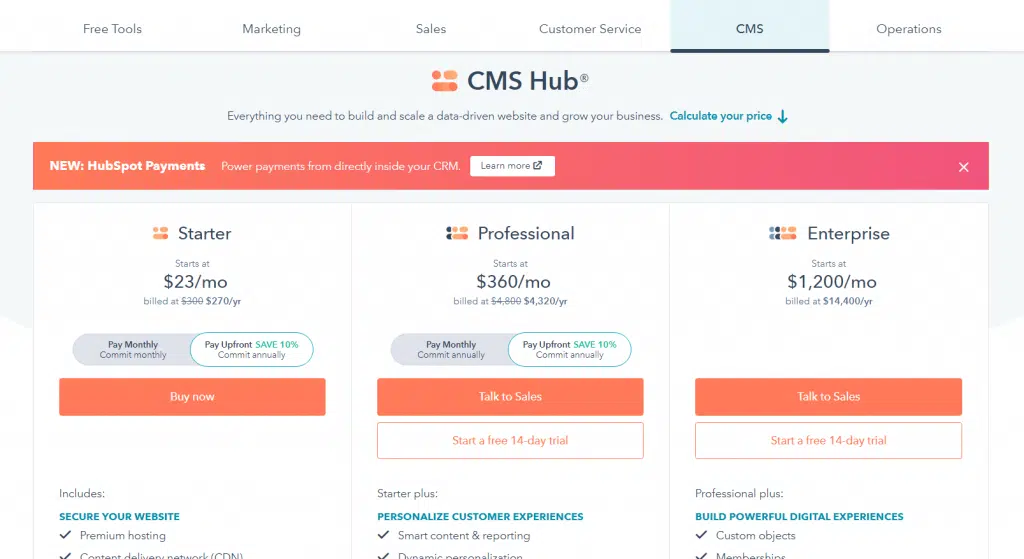Click the CMS Hub logo icon
This screenshot has height=559, width=1024.
click(x=445, y=81)
